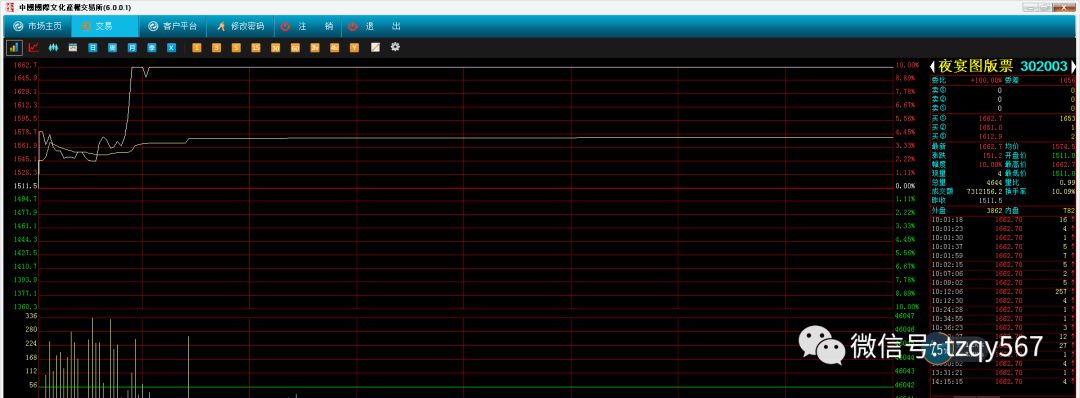Switch to the monthly (月) K-line period
The height and width of the screenshot is (398, 1080).
132,48
